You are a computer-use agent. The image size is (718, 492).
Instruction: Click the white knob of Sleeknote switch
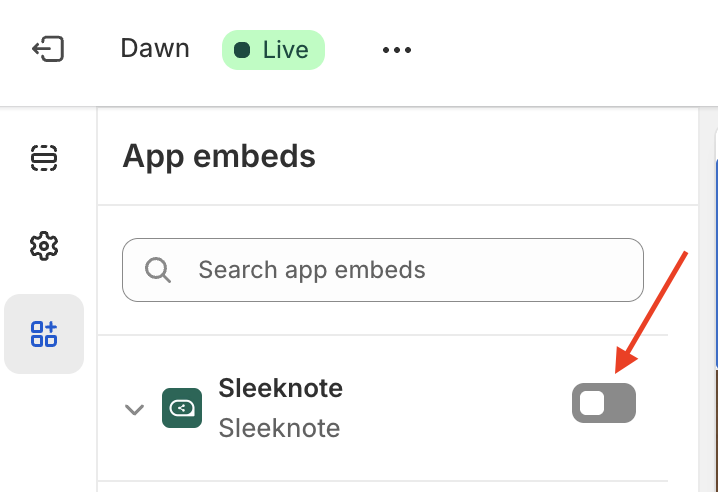click(592, 403)
